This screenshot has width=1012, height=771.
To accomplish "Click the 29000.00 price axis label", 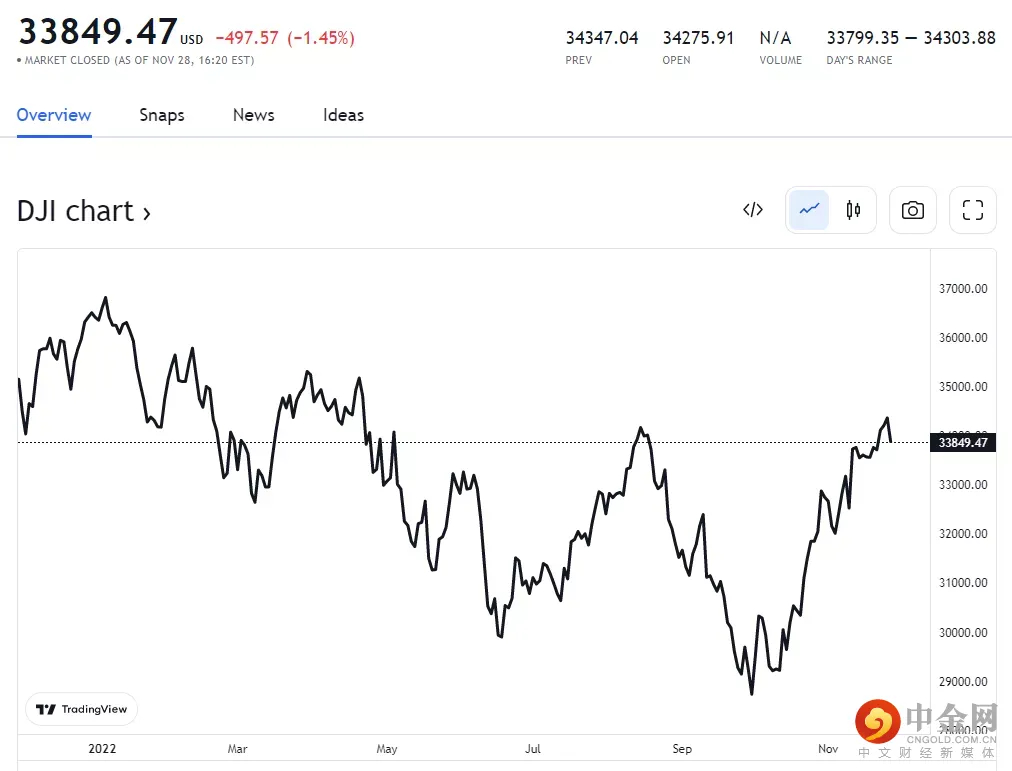I will pos(961,682).
